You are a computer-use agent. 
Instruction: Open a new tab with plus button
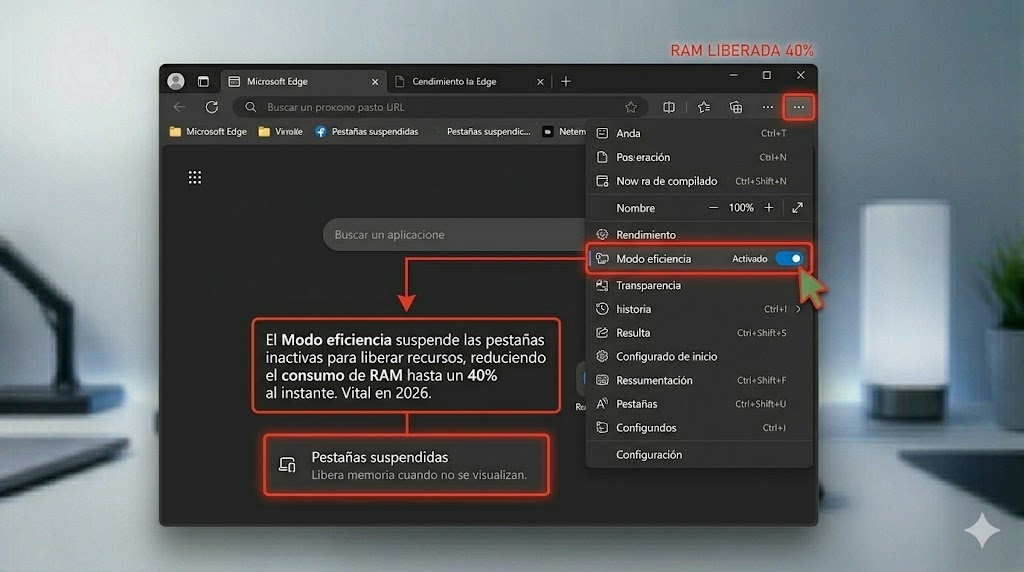click(566, 82)
